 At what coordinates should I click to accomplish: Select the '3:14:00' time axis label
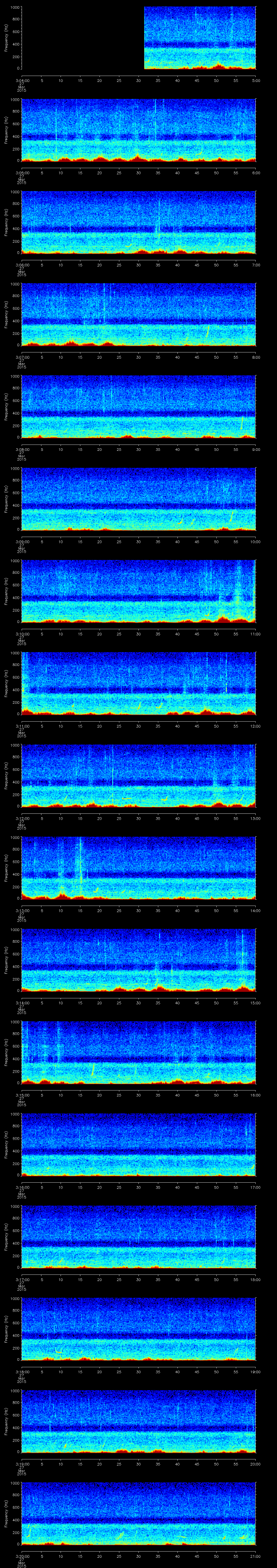point(22,1003)
